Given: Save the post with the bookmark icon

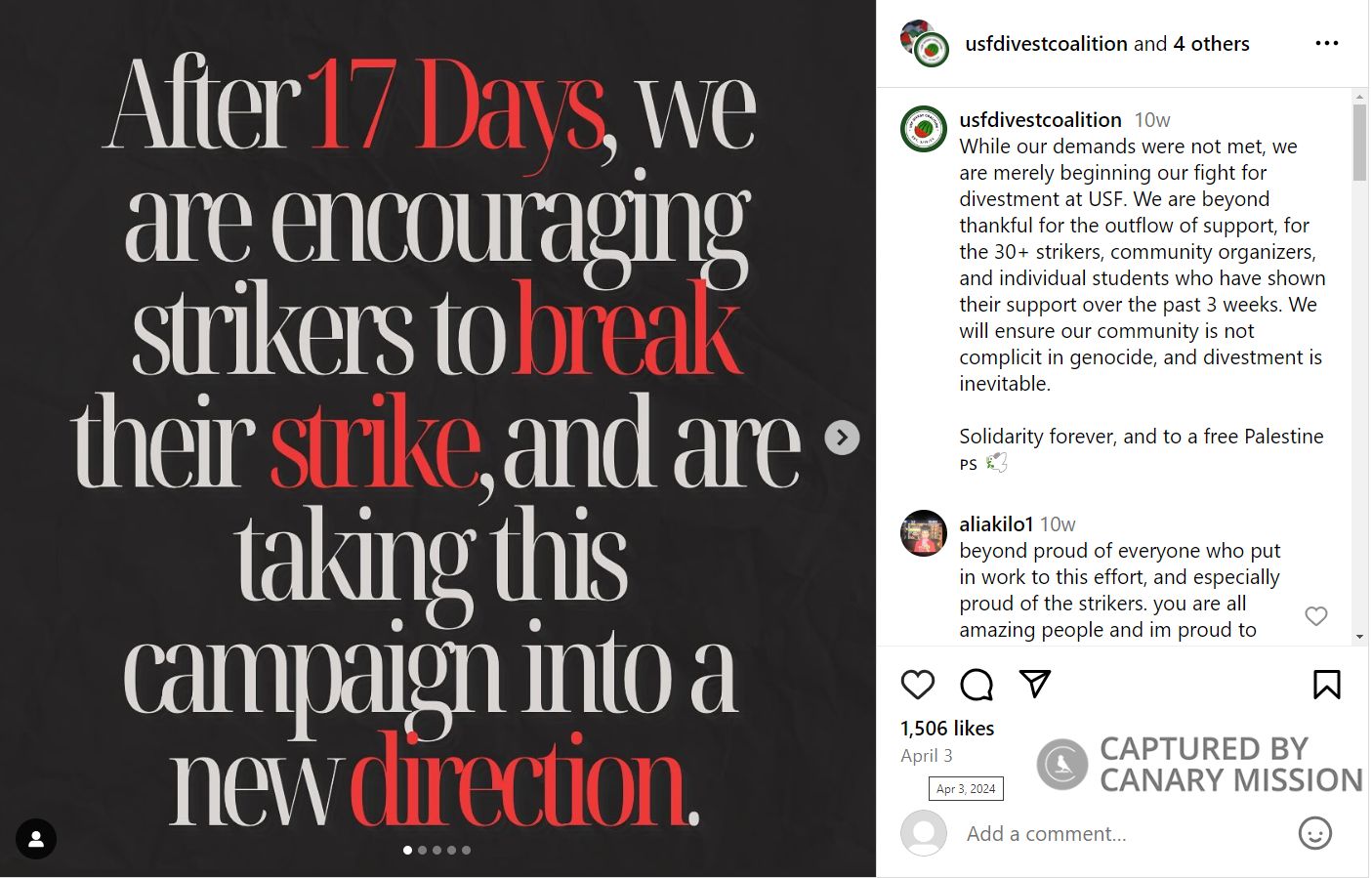Looking at the screenshot, I should tap(1326, 685).
